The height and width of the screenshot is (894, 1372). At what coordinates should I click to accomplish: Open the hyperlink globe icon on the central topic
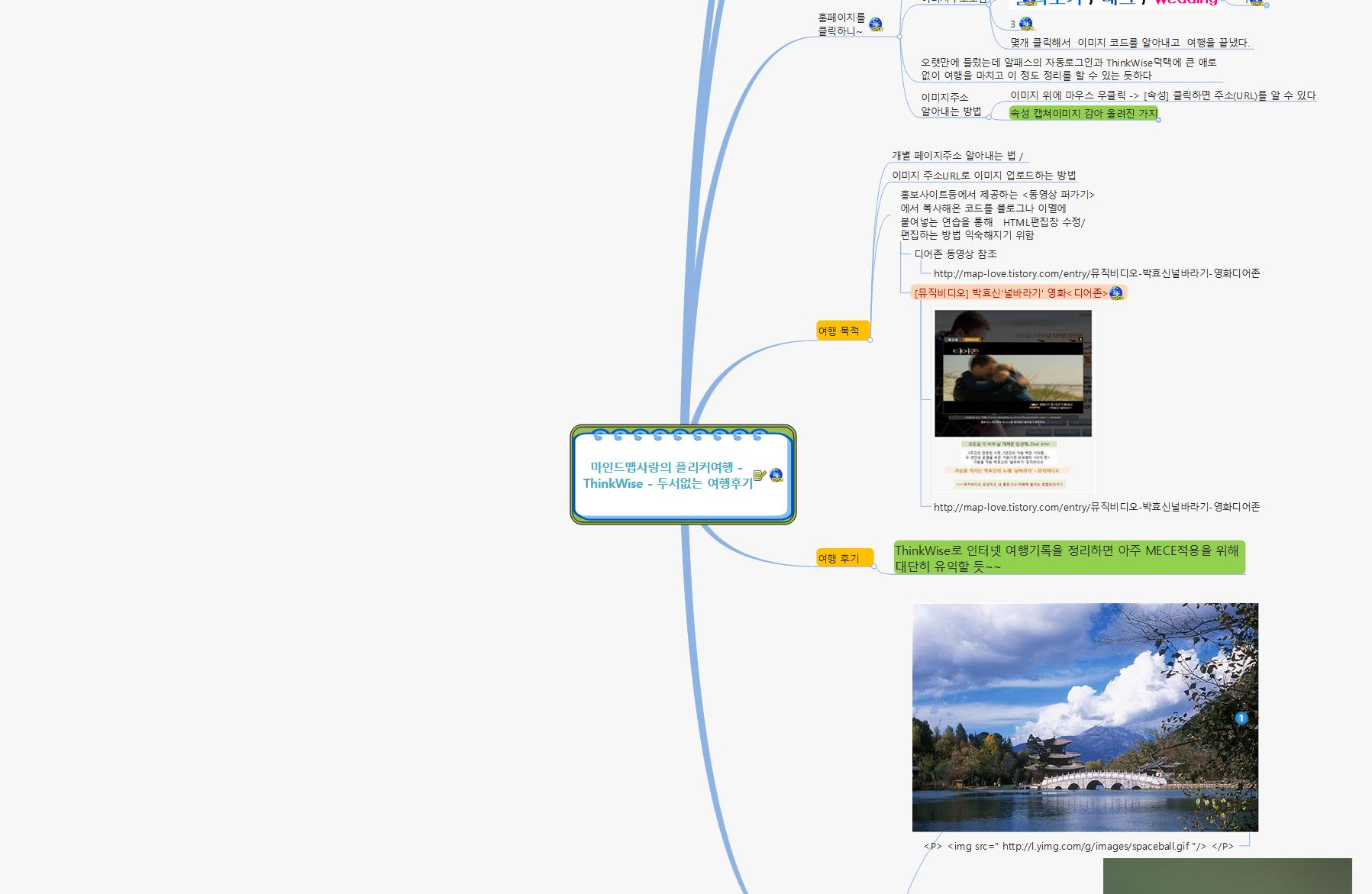pos(776,476)
